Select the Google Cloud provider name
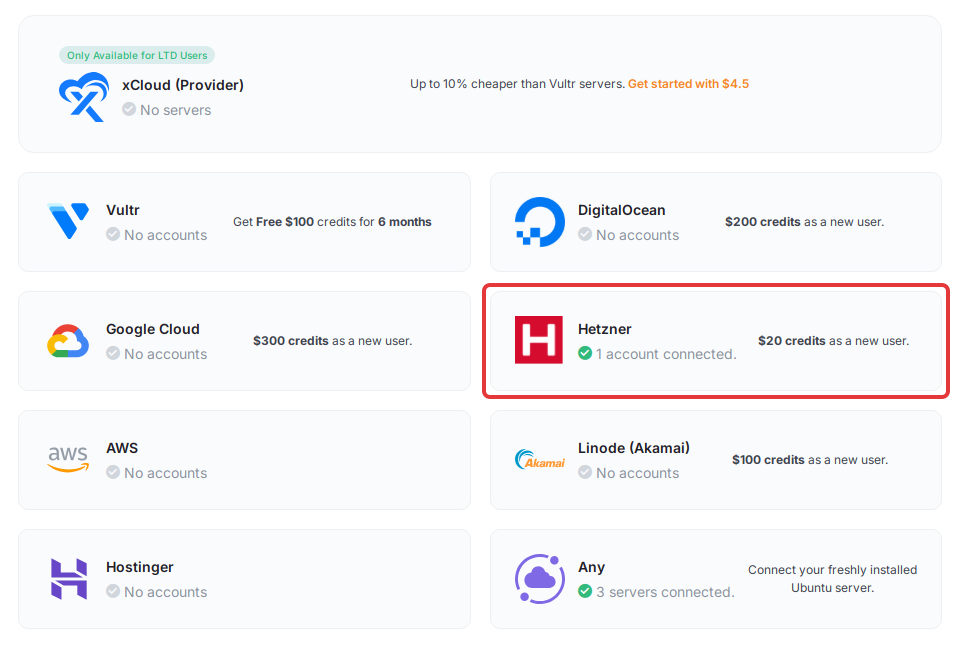This screenshot has height=650, width=960. (x=152, y=329)
